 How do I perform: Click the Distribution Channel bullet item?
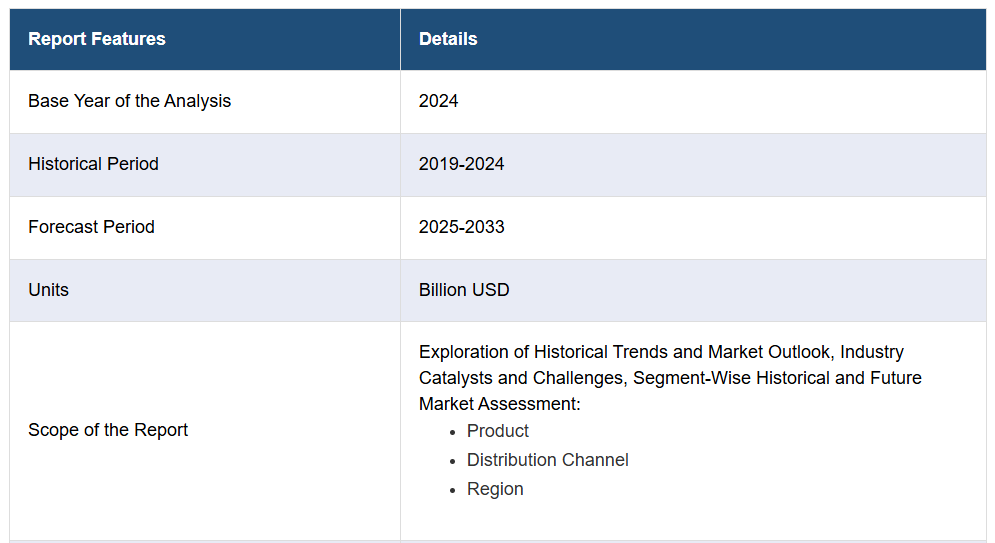point(548,460)
